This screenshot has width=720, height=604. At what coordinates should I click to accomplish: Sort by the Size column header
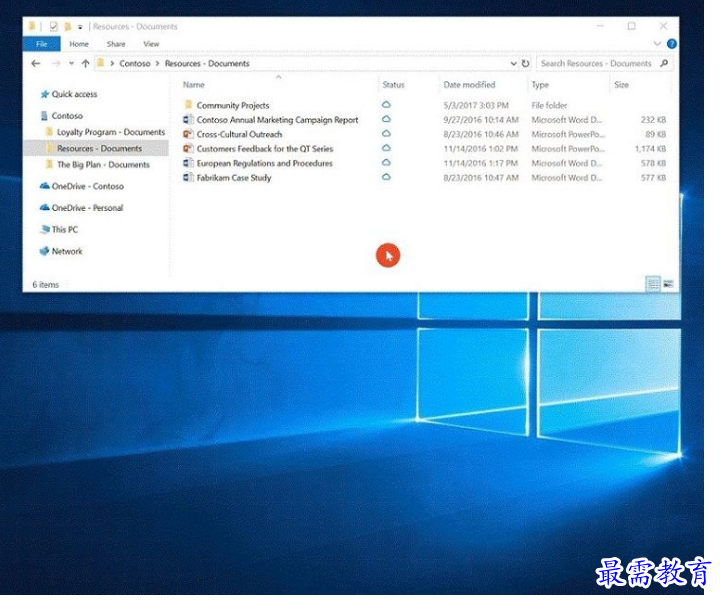(621, 85)
